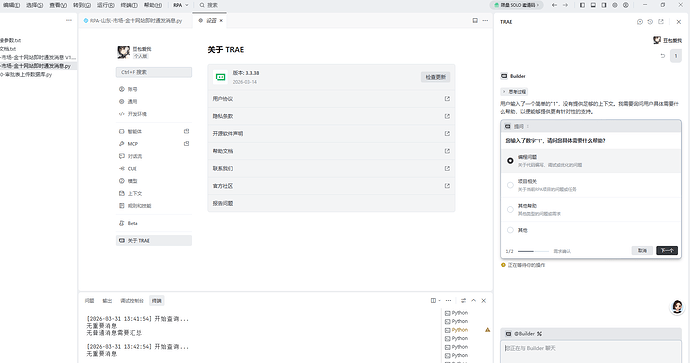This screenshot has width=690, height=363.
Task: Start a new chat in TRAE panel
Action: 640,22
